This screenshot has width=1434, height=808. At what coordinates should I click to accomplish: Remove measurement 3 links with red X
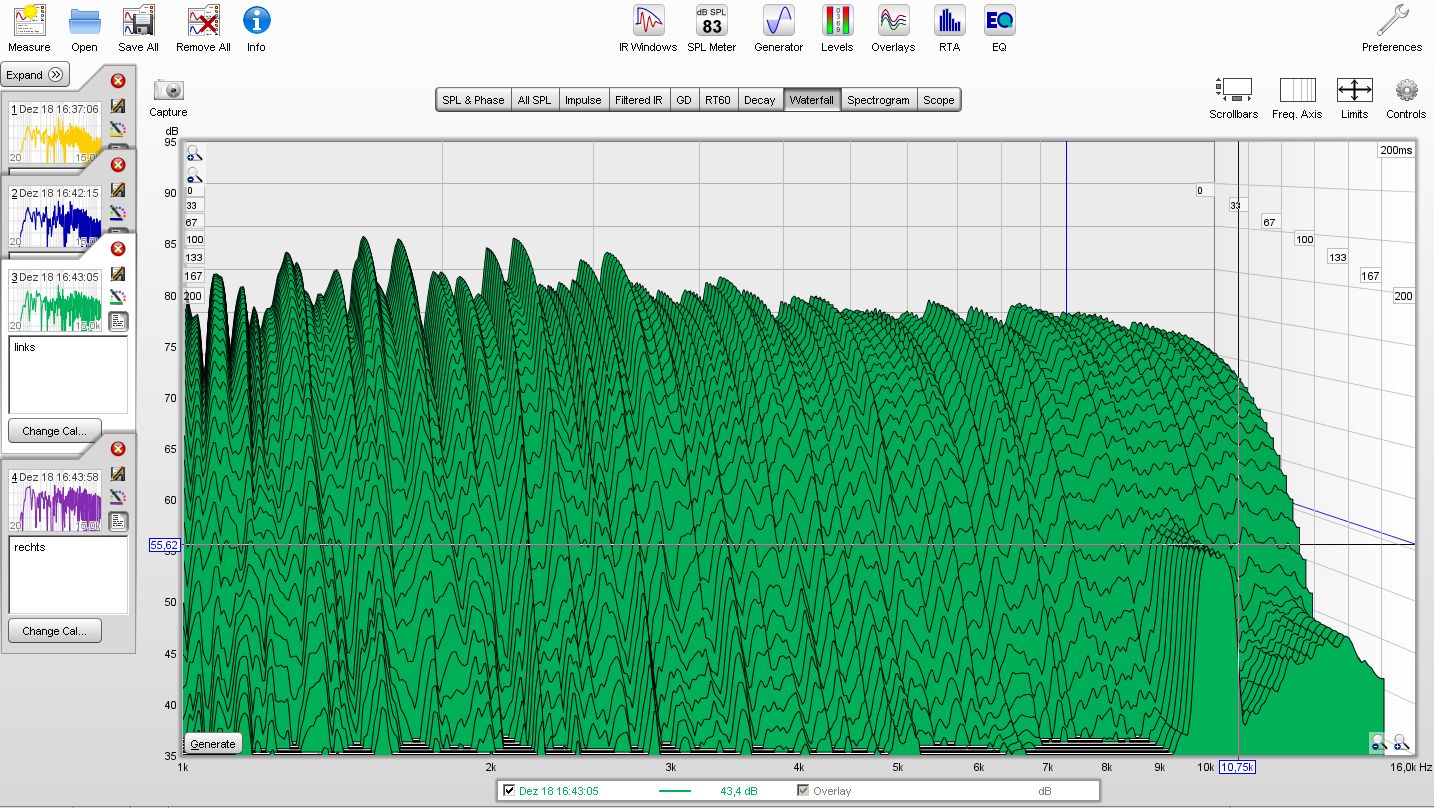click(x=118, y=249)
